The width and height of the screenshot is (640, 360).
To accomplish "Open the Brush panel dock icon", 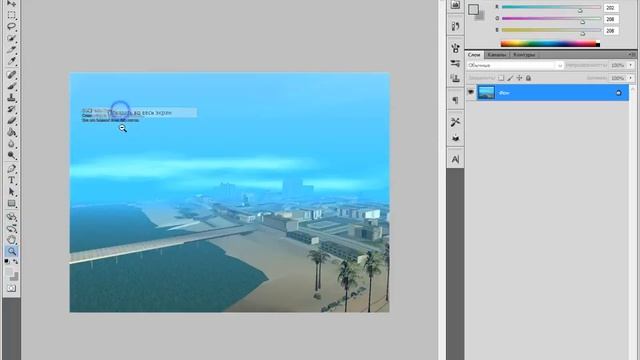I will tap(456, 48).
